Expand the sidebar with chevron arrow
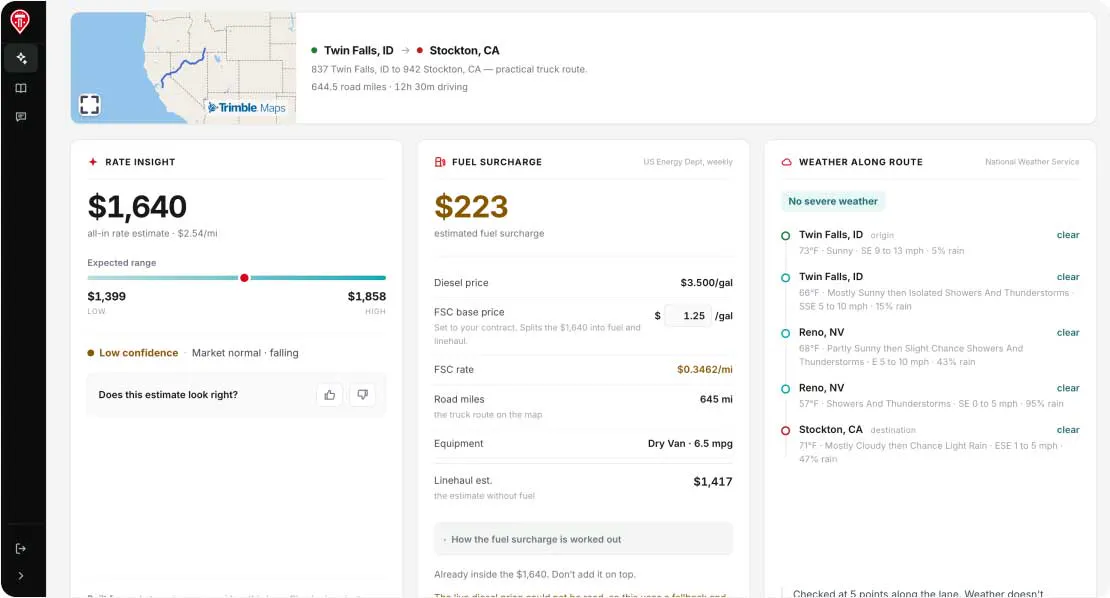The image size is (1110, 598). point(21,576)
